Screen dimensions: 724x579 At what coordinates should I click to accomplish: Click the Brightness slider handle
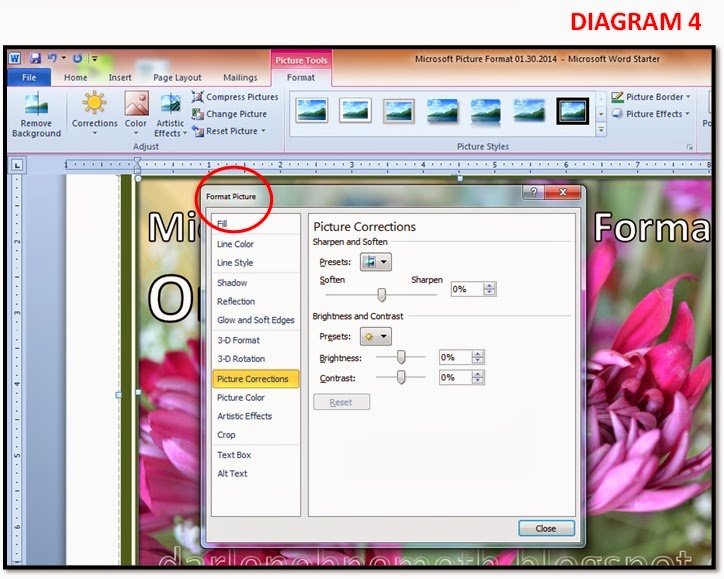click(x=401, y=357)
